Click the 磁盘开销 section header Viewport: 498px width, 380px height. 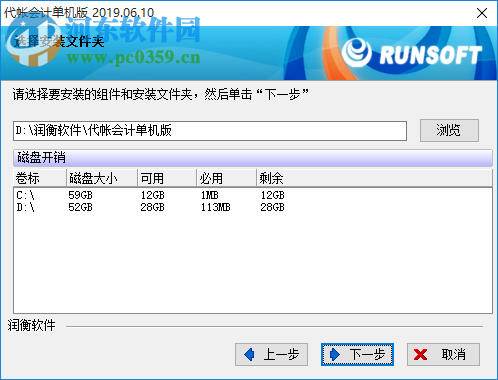pos(253,158)
